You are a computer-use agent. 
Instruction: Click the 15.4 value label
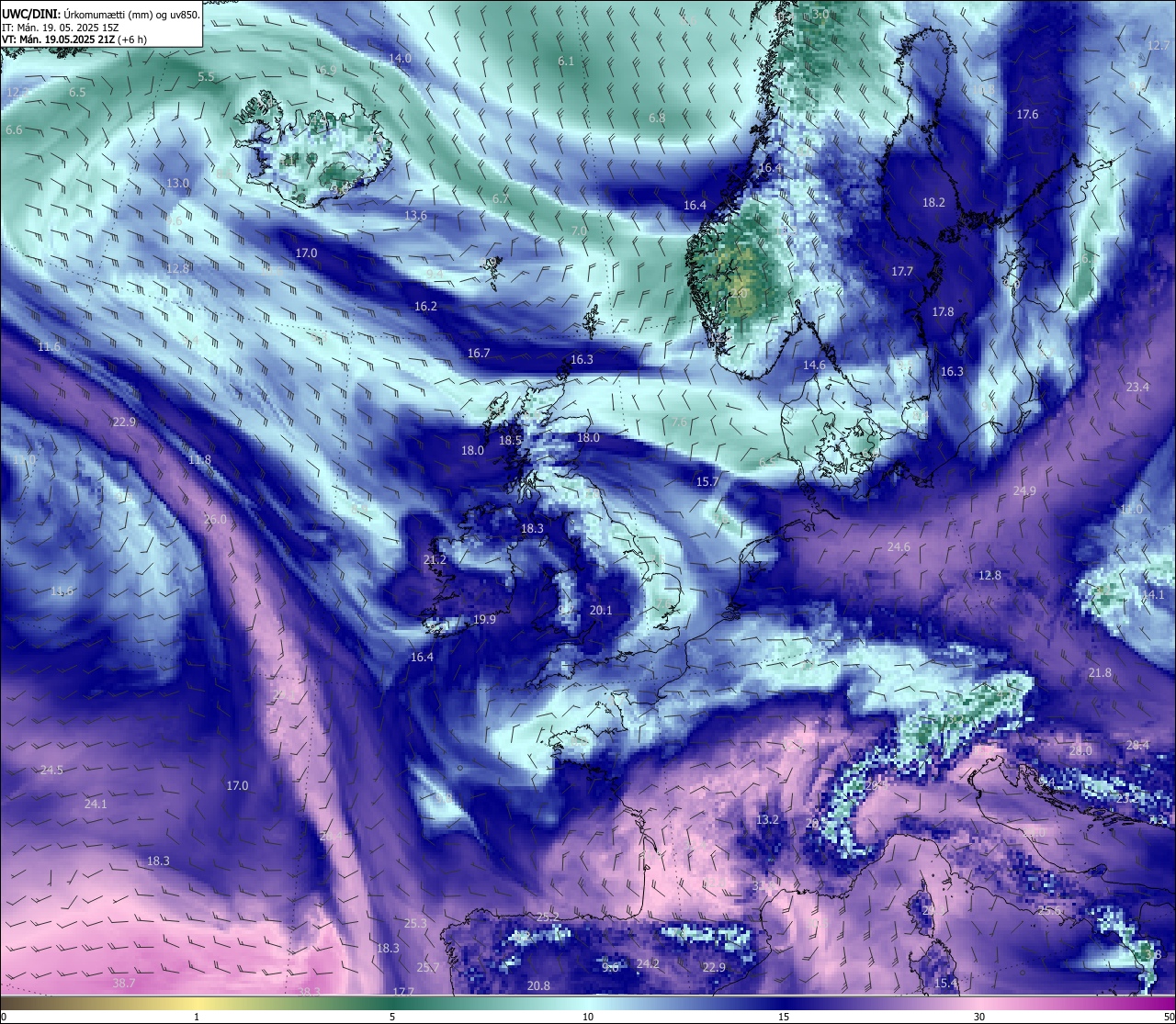945,984
